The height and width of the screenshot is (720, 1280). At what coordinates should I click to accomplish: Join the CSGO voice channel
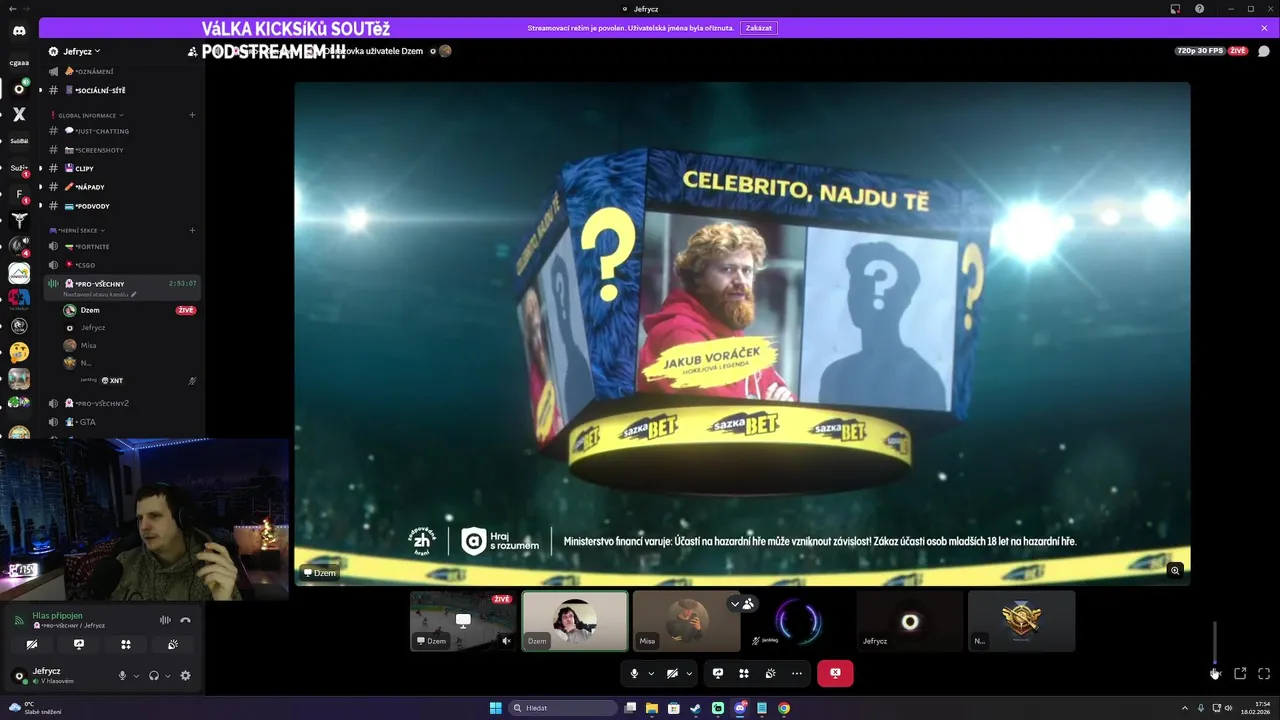tap(120, 265)
